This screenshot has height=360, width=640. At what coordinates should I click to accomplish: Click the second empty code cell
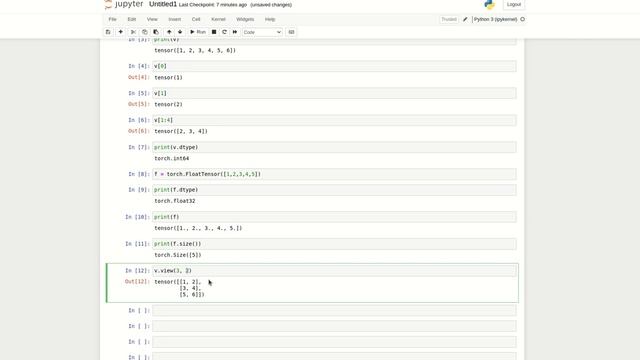[334, 326]
